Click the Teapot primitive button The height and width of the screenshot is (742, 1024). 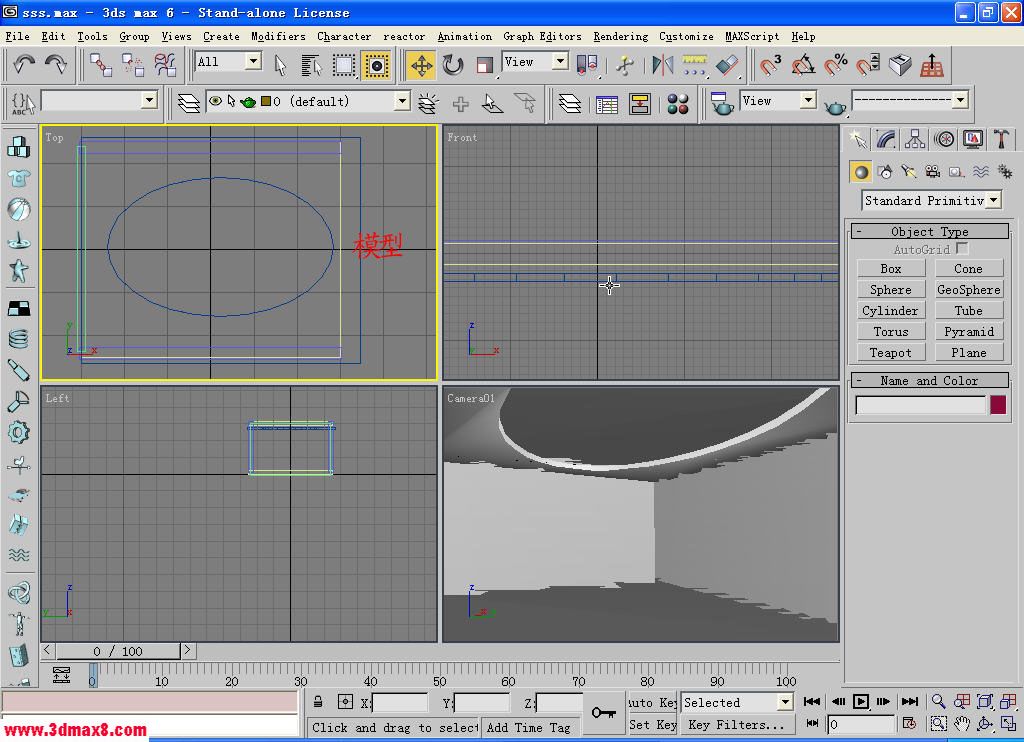pyautogui.click(x=890, y=352)
